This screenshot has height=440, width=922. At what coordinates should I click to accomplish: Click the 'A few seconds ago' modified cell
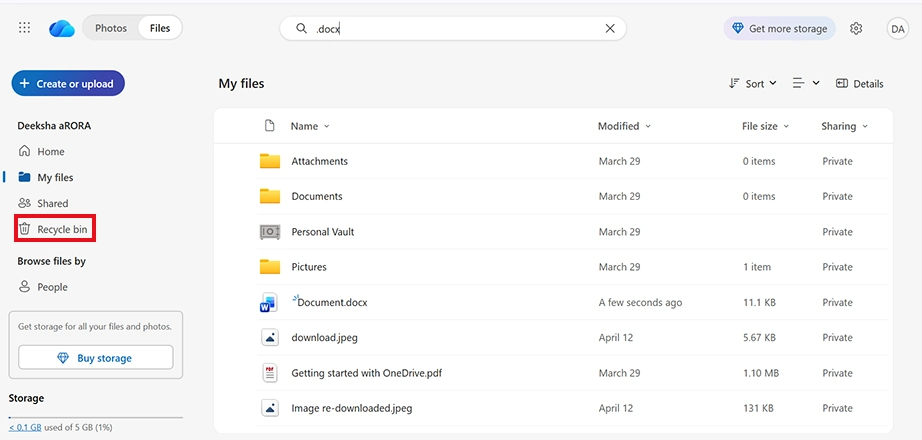click(x=640, y=302)
